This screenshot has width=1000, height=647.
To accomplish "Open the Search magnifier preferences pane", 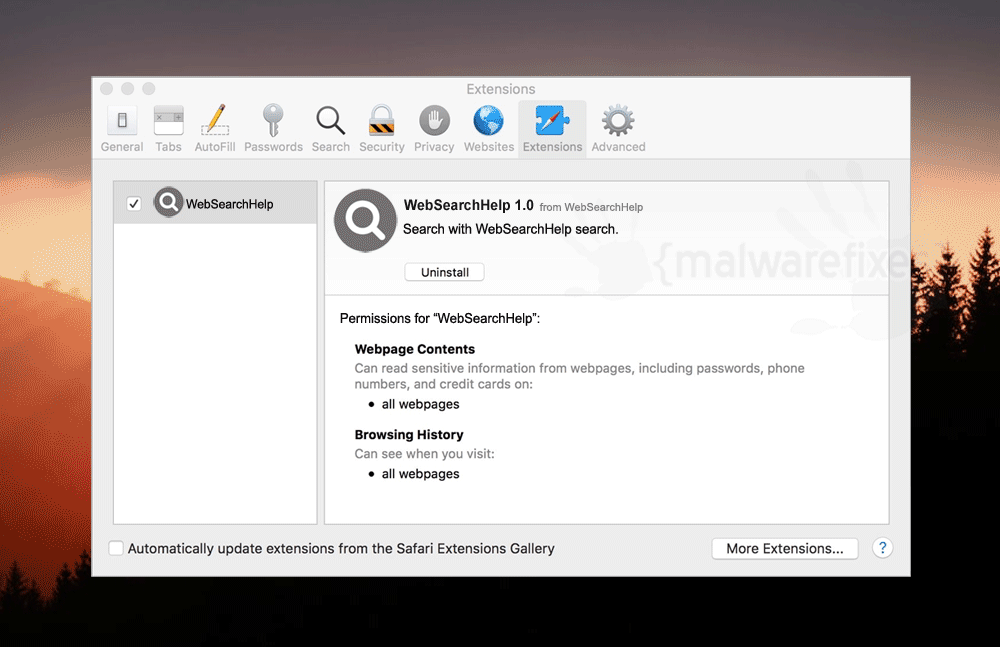I will tap(330, 130).
